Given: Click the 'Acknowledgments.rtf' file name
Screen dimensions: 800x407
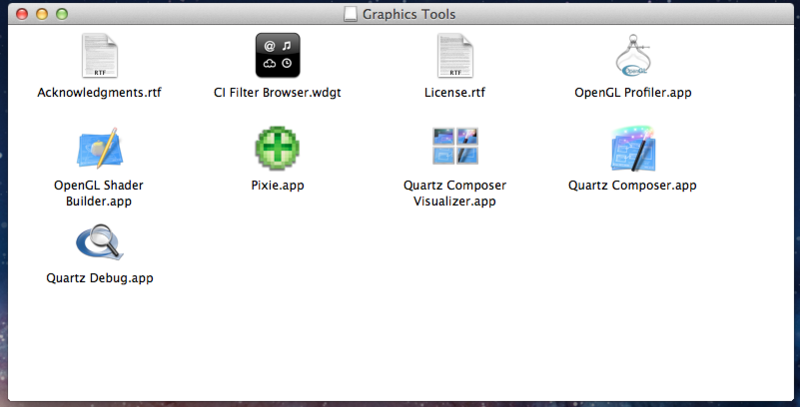Looking at the screenshot, I should [99, 92].
